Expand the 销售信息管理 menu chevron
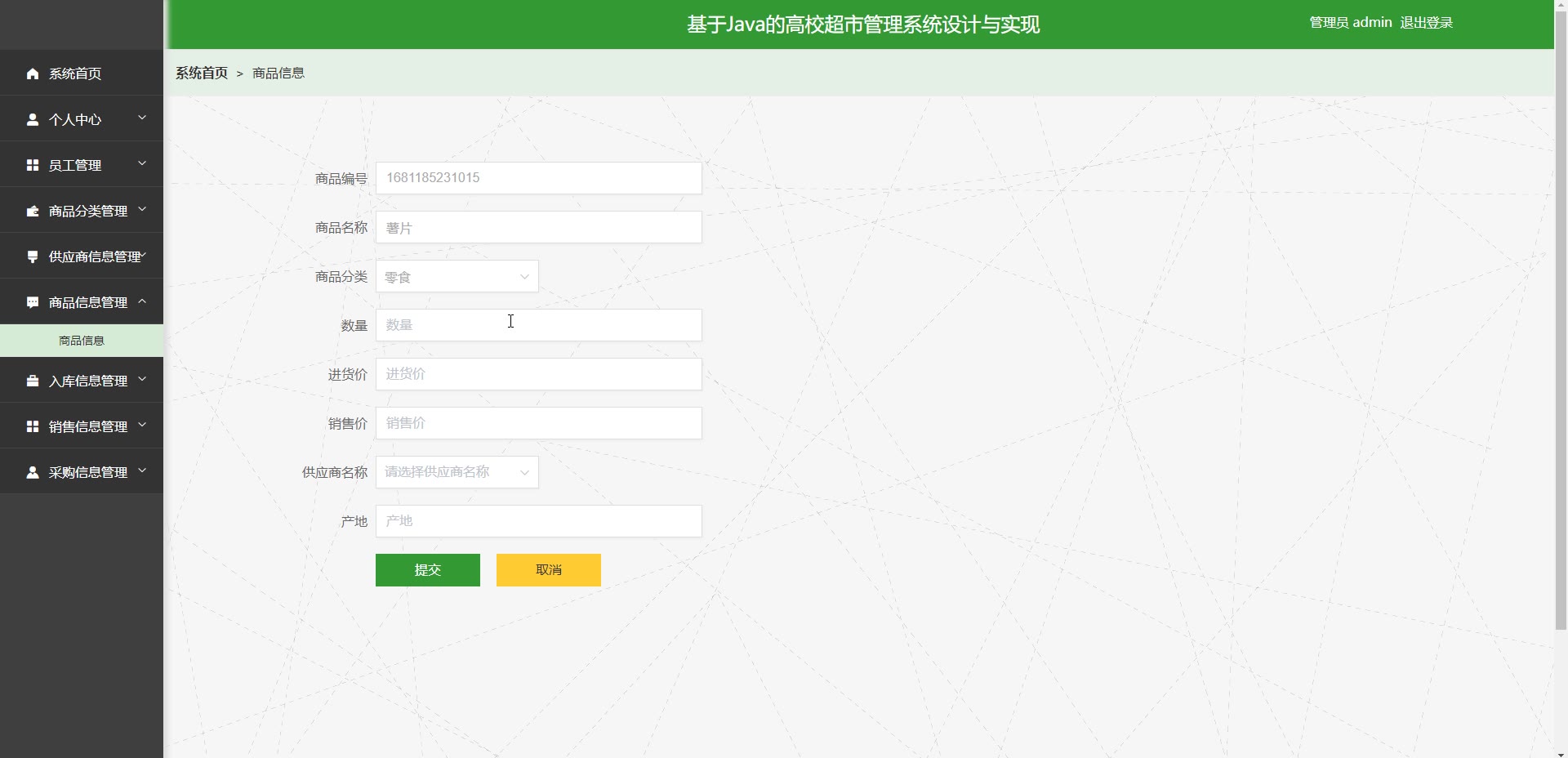The image size is (1568, 758). pyautogui.click(x=142, y=425)
